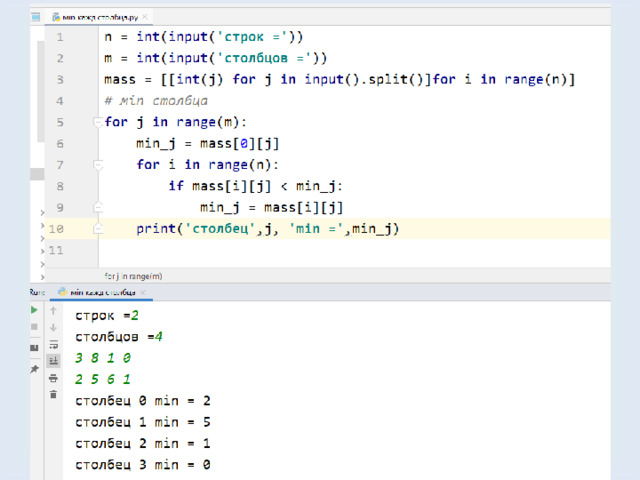
Task: Click output 'столбец 2 min = 1'
Action: point(143,443)
